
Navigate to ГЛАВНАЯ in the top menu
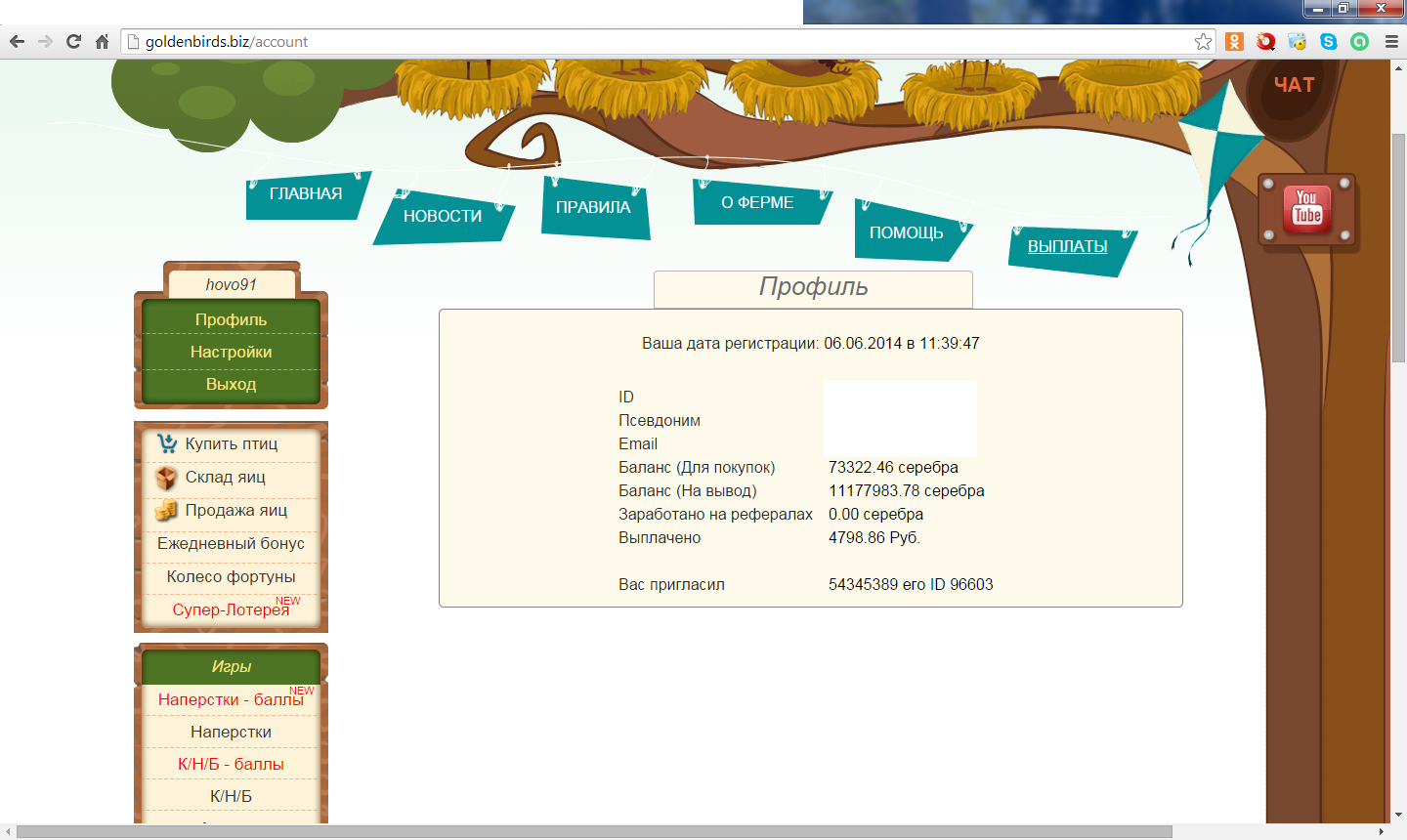pos(306,193)
